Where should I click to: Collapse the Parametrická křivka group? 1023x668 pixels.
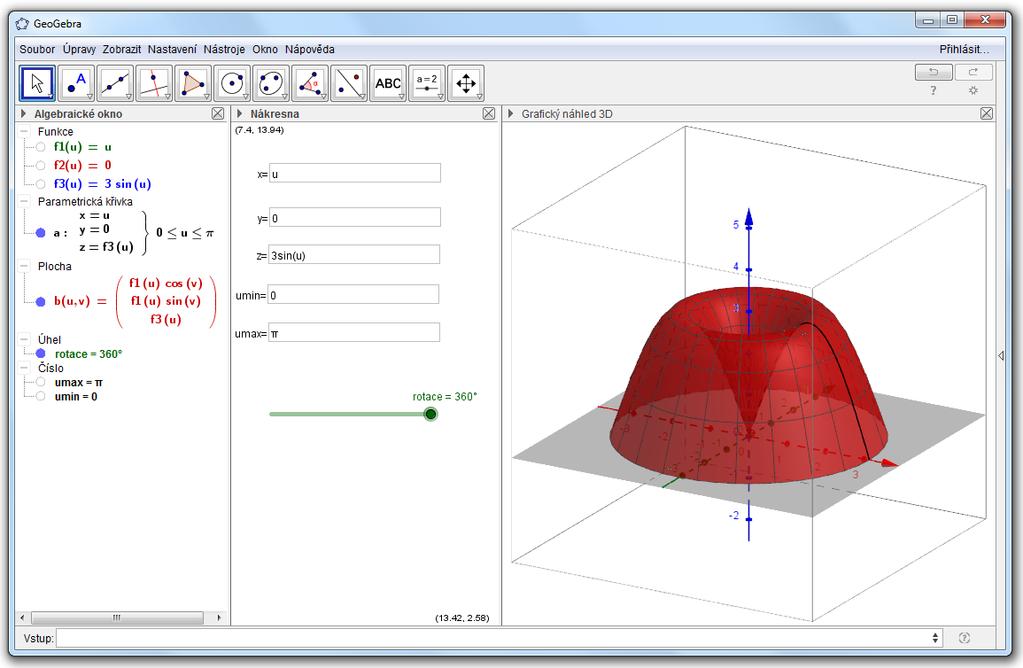tap(24, 202)
